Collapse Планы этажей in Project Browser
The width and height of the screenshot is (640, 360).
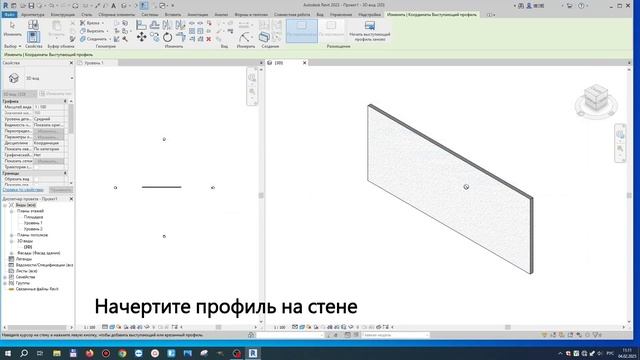(x=11, y=211)
